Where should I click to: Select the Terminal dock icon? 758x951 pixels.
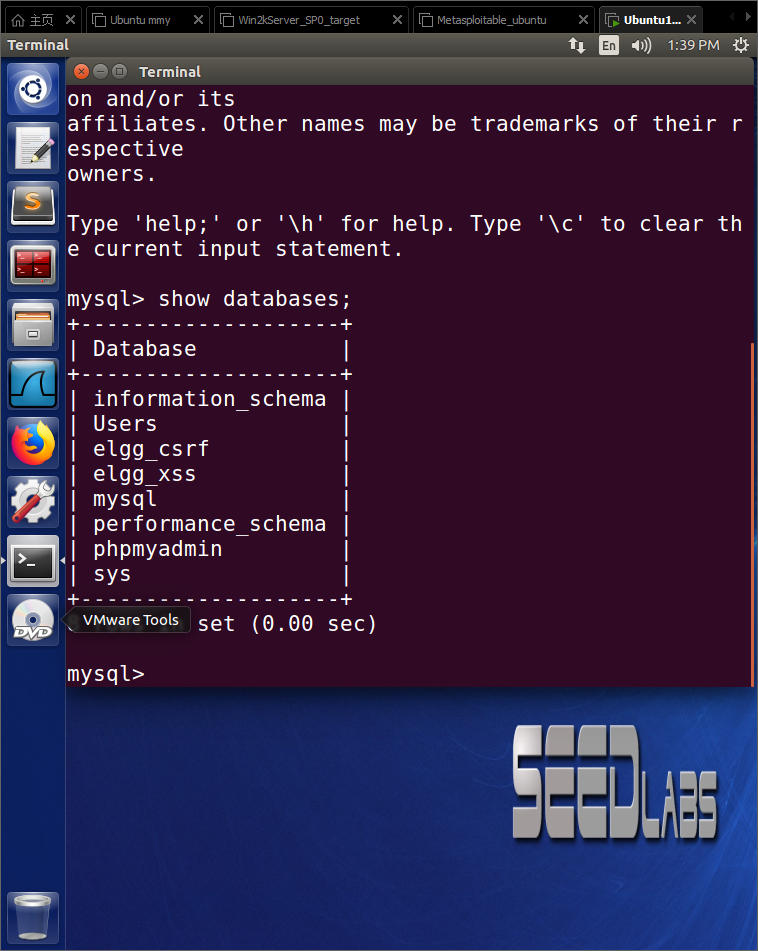tap(33, 560)
